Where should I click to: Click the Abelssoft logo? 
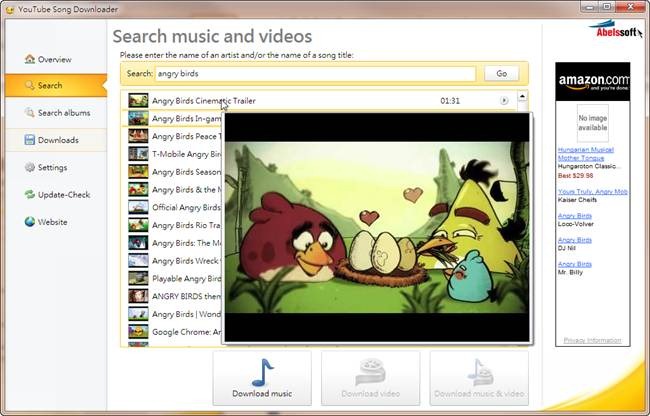tap(616, 30)
